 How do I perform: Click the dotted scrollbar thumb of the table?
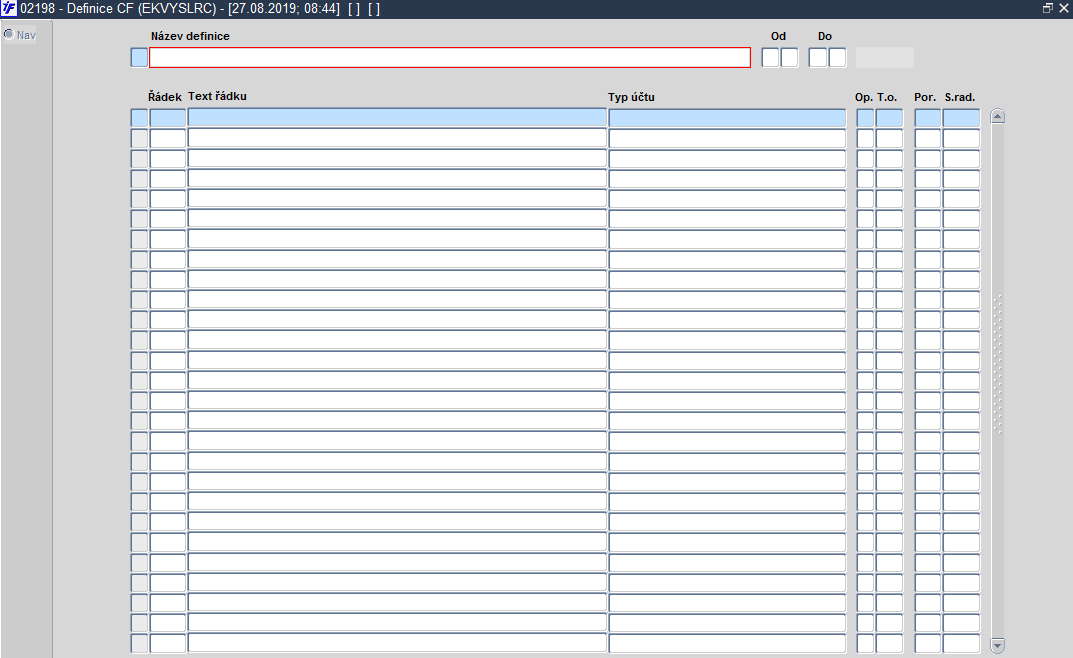pyautogui.click(x=997, y=364)
